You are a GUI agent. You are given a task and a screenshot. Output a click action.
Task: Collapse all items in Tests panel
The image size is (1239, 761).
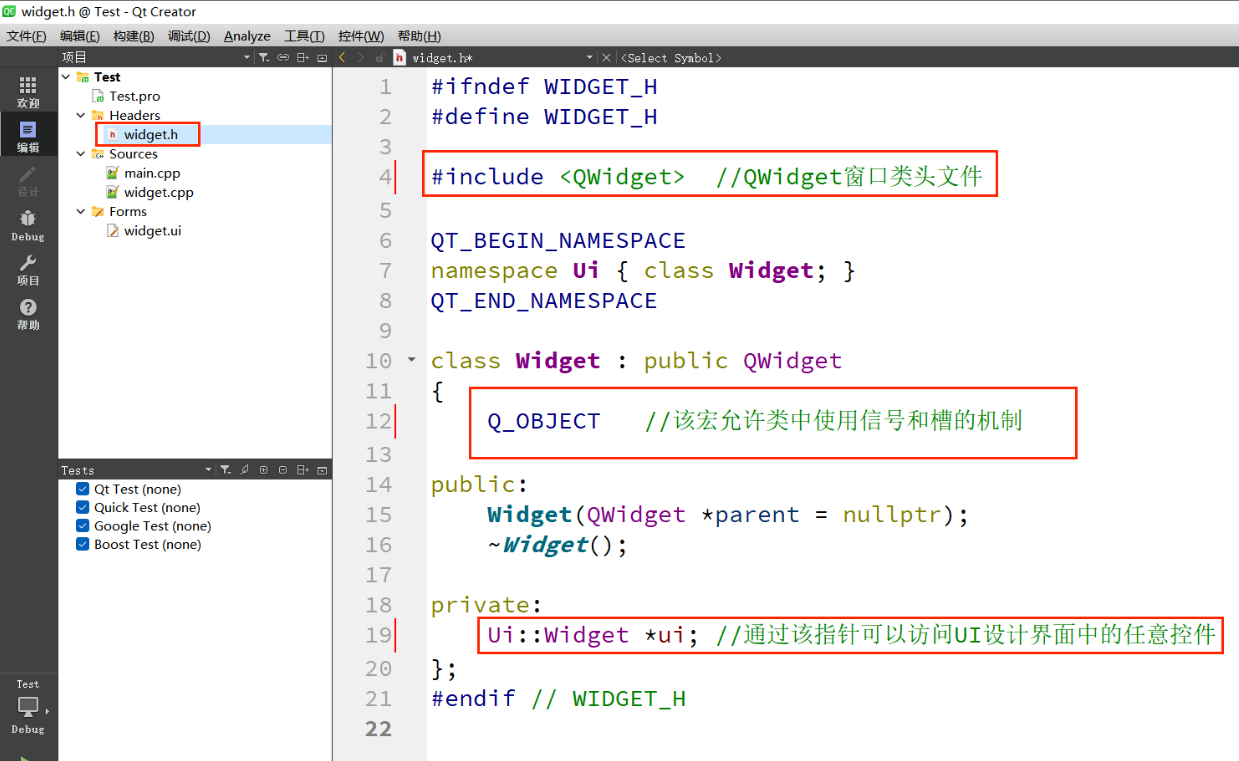pos(283,470)
